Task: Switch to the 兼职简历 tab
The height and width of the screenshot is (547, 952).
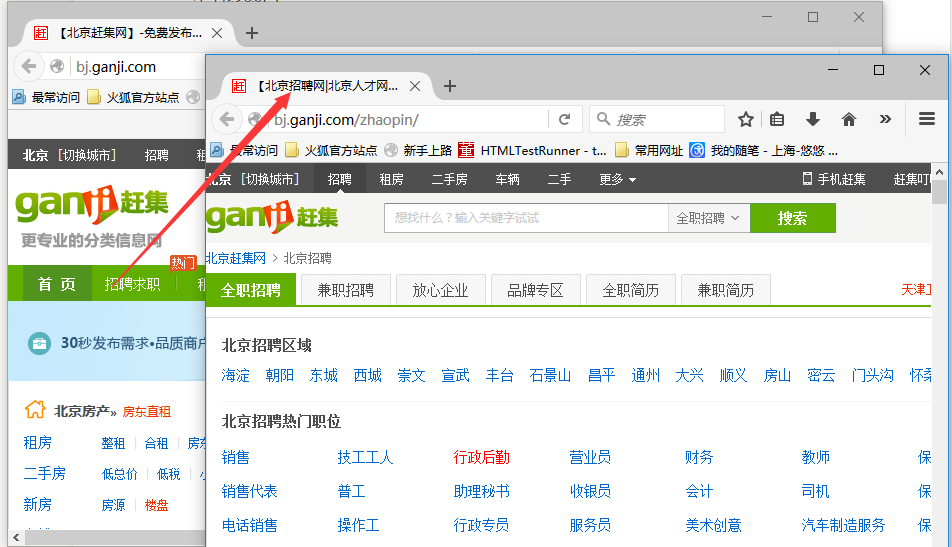Action: tap(726, 290)
